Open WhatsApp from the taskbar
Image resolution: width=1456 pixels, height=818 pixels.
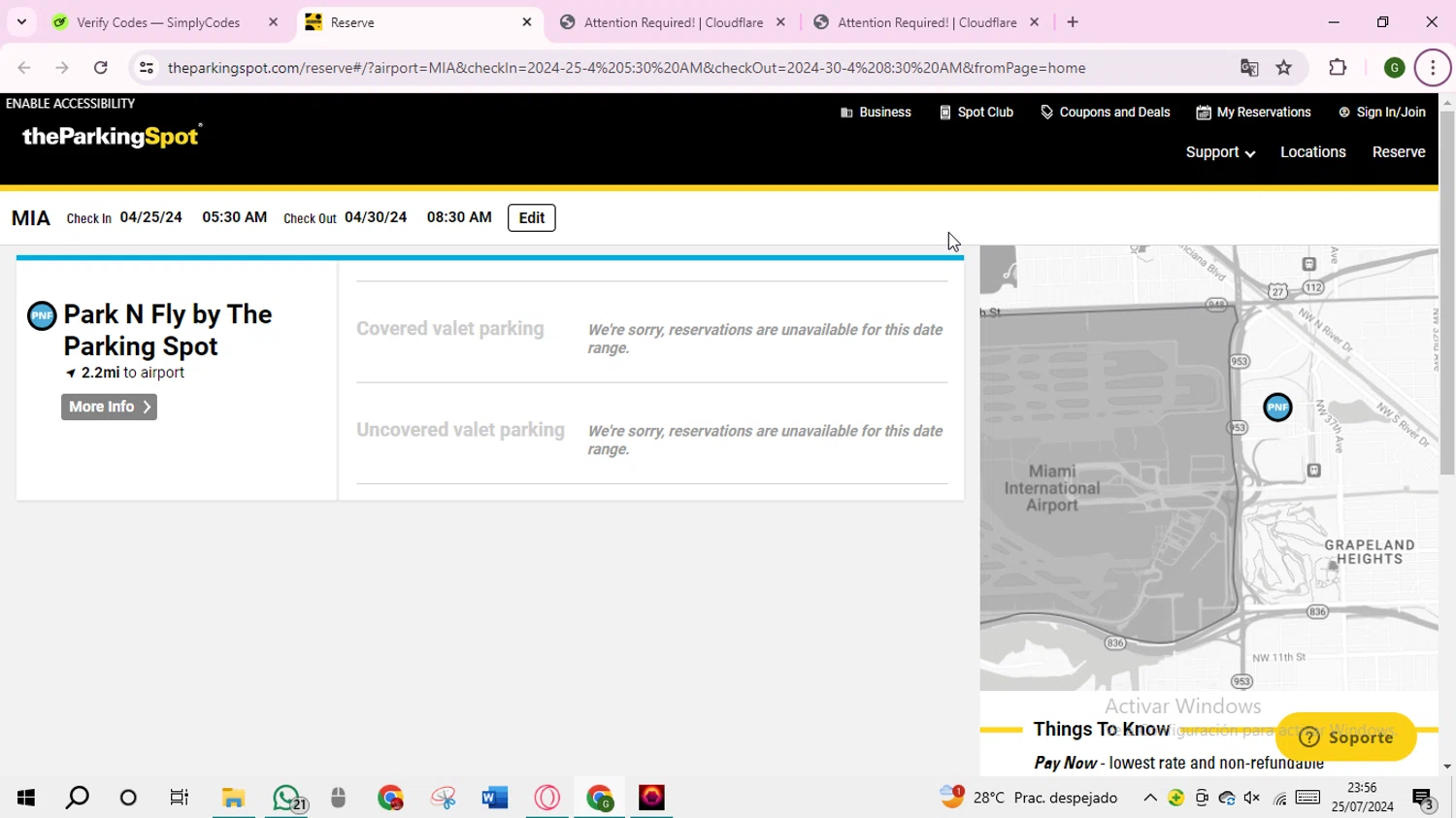pos(287,798)
